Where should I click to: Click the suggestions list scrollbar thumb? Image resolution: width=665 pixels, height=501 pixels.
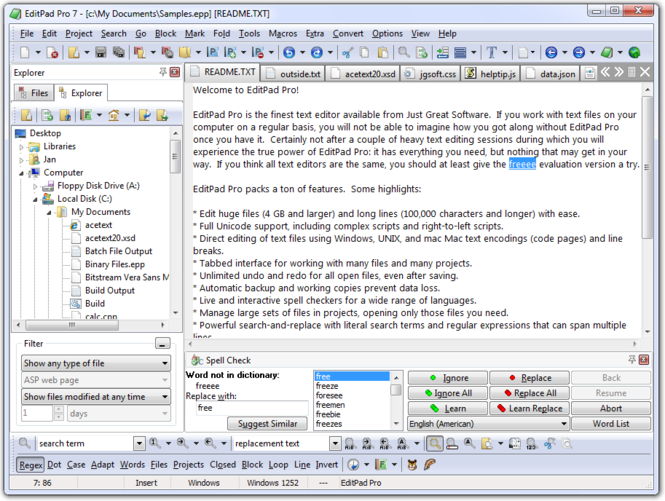tap(396, 390)
